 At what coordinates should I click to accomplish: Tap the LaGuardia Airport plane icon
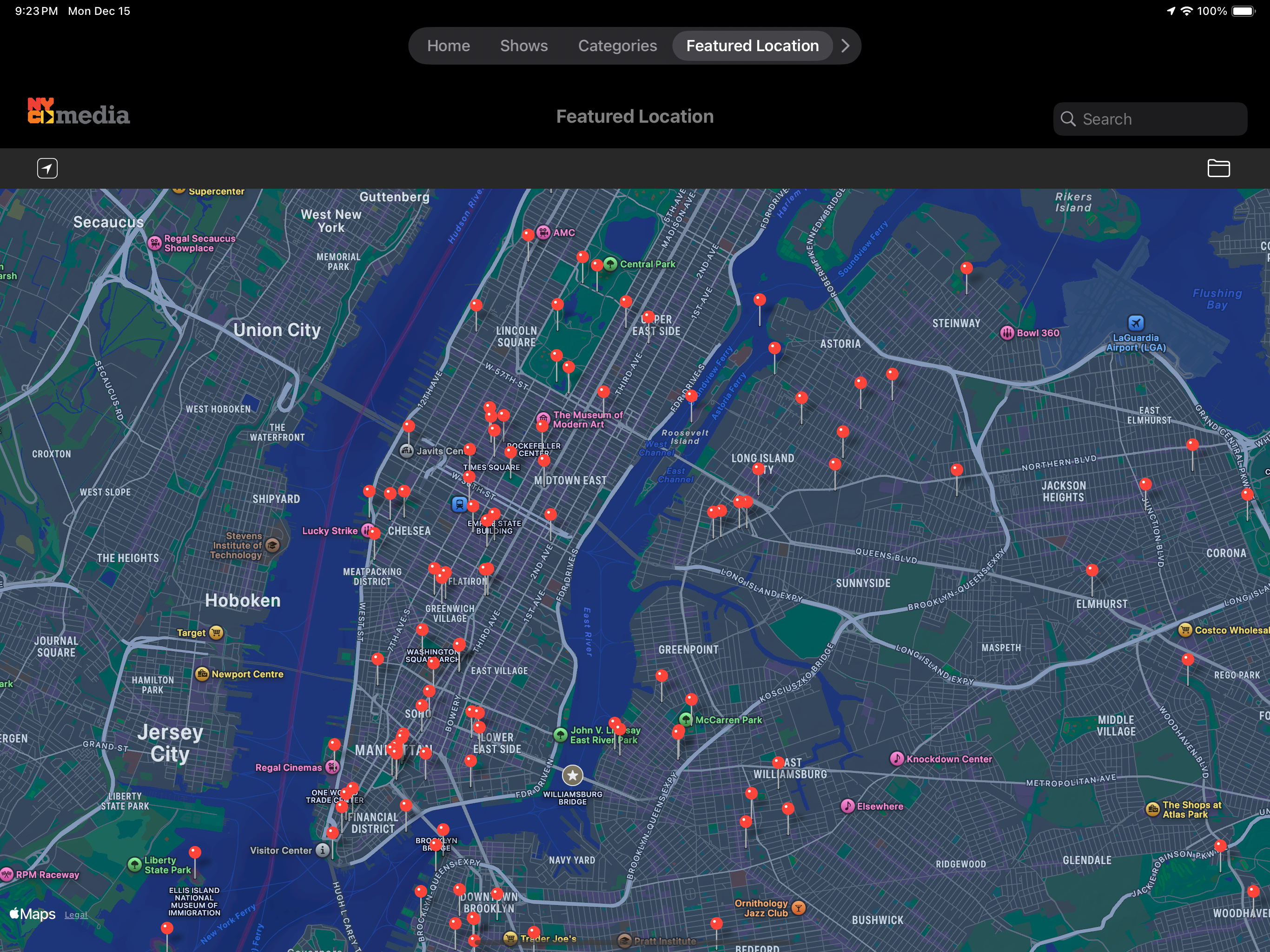(1136, 323)
